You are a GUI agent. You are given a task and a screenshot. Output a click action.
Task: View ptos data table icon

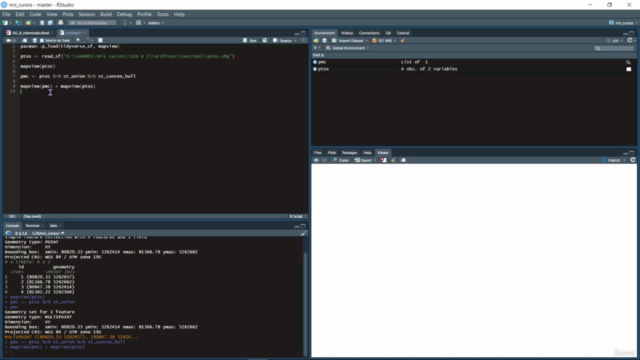[x=629, y=69]
